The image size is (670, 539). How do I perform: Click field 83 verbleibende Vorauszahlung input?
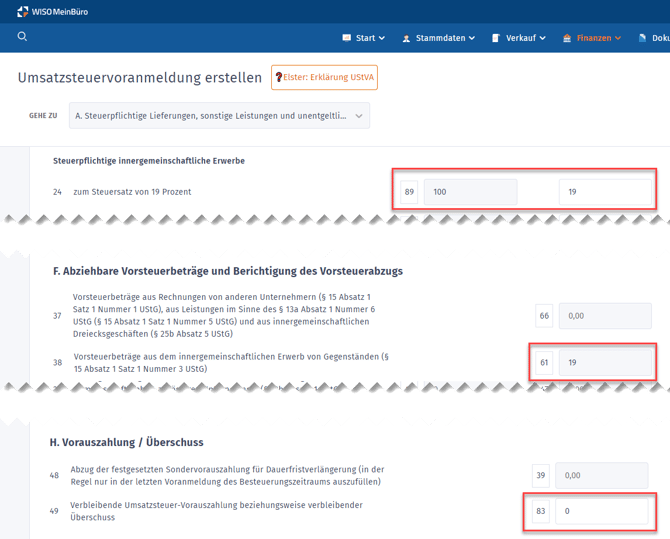(x=602, y=511)
